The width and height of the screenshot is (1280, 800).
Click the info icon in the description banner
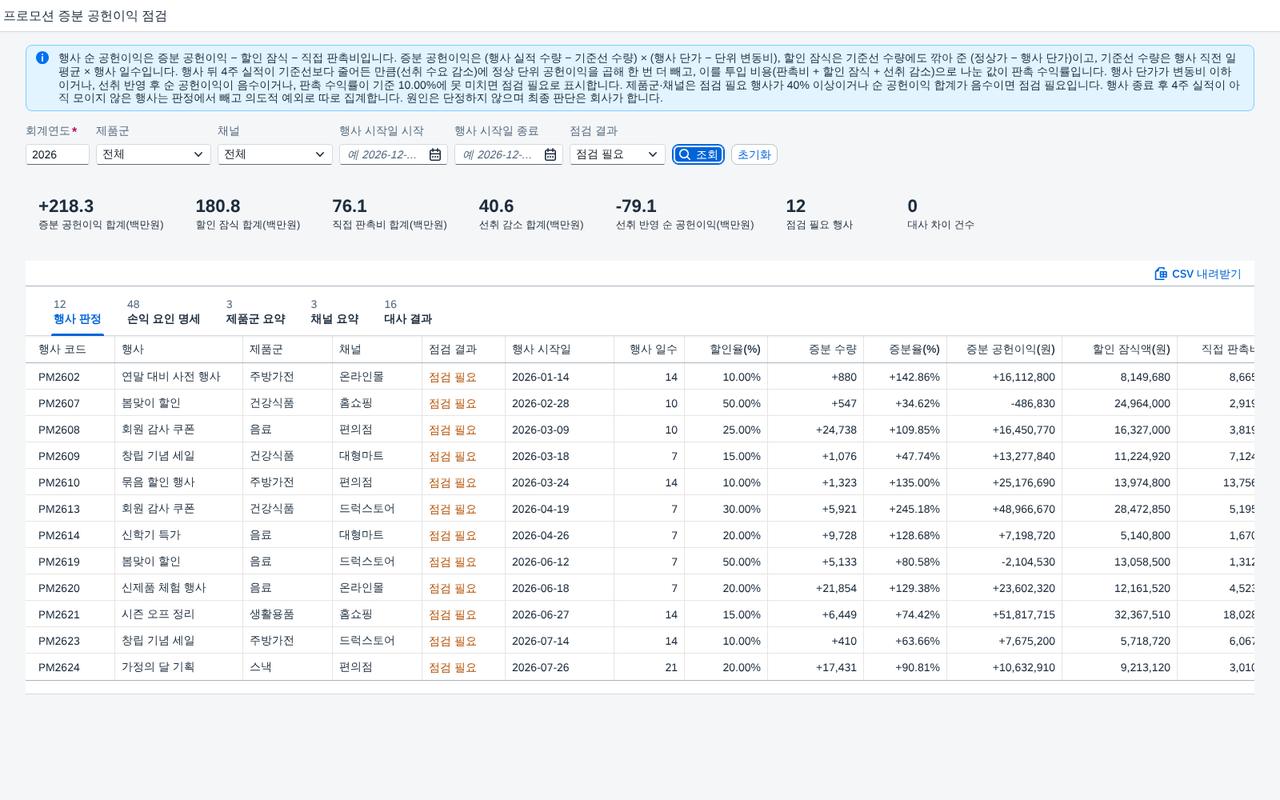pyautogui.click(x=42, y=58)
